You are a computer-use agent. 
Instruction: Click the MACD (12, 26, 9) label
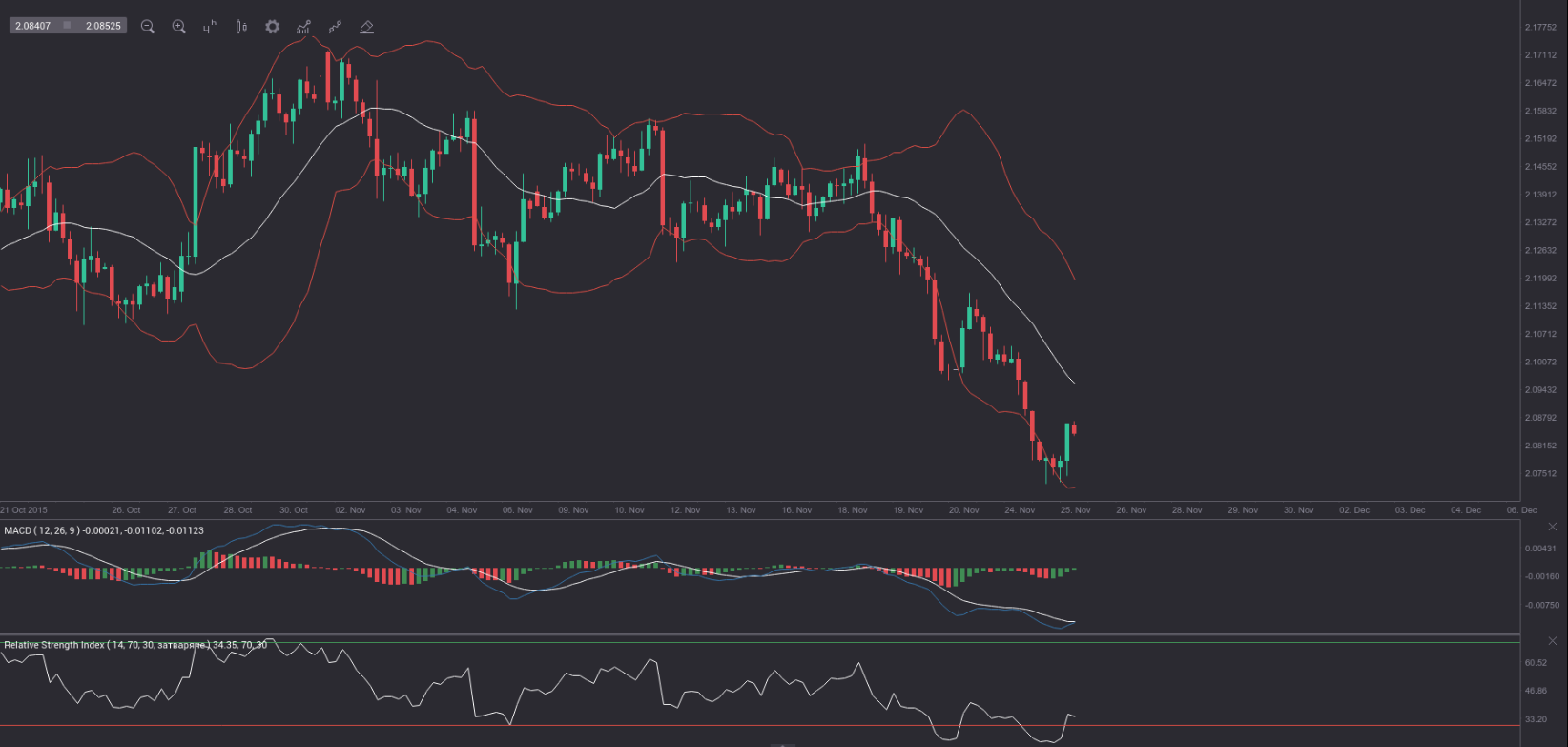click(x=103, y=530)
